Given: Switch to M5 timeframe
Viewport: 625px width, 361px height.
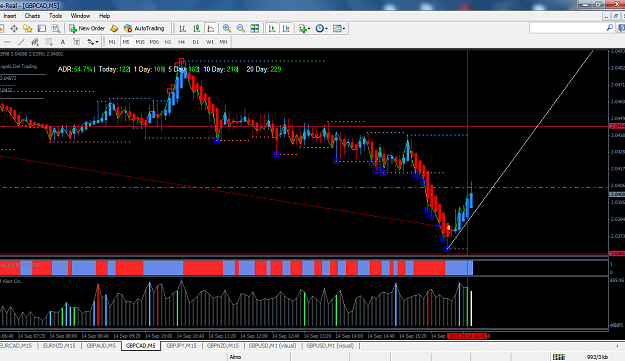Looking at the screenshot, I should (126, 42).
